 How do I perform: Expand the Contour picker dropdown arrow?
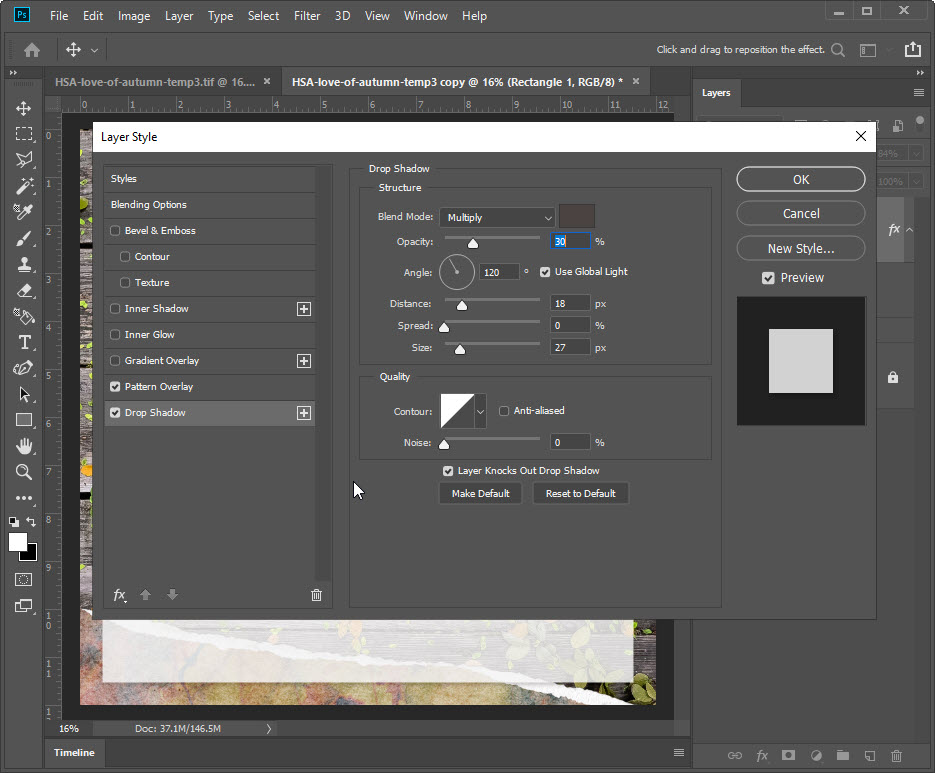(x=481, y=410)
